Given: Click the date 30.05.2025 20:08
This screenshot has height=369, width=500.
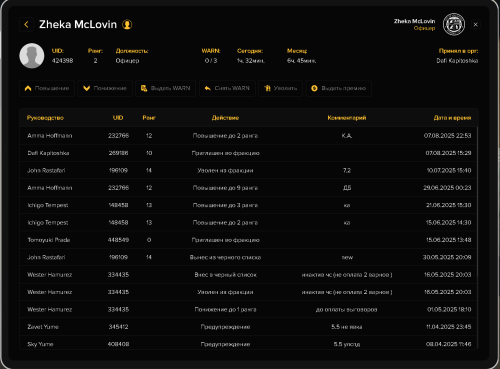Looking at the screenshot, I should (447, 257).
